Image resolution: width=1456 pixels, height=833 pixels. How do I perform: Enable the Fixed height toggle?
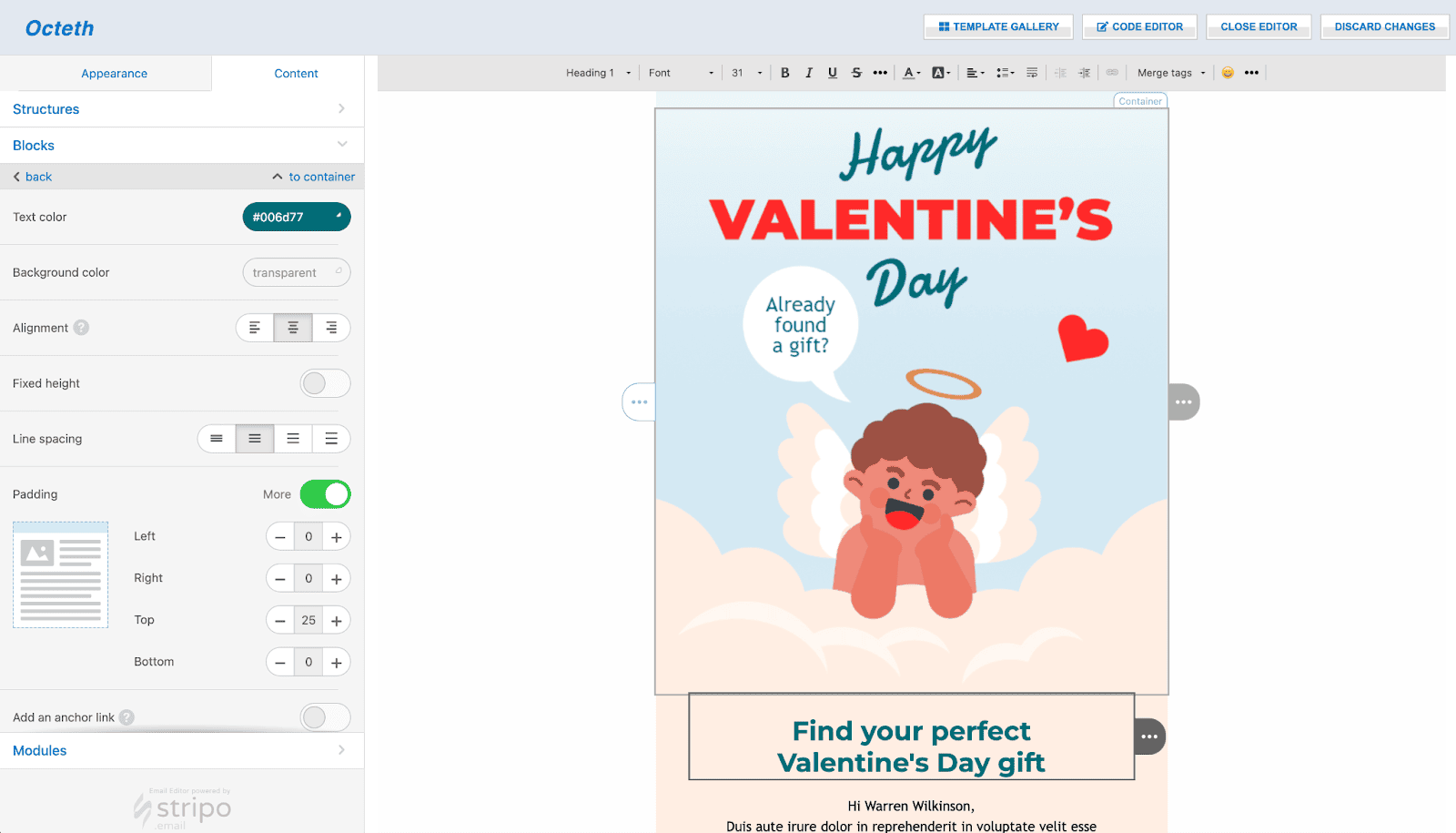[325, 383]
